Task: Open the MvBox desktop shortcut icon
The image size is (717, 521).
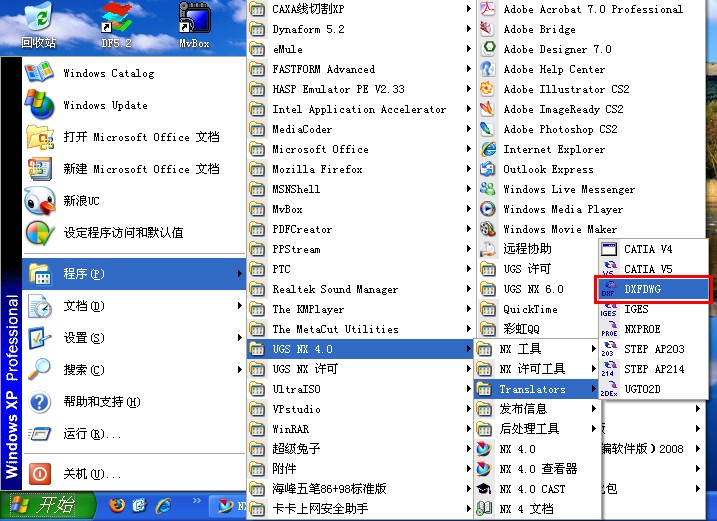Action: pyautogui.click(x=194, y=24)
